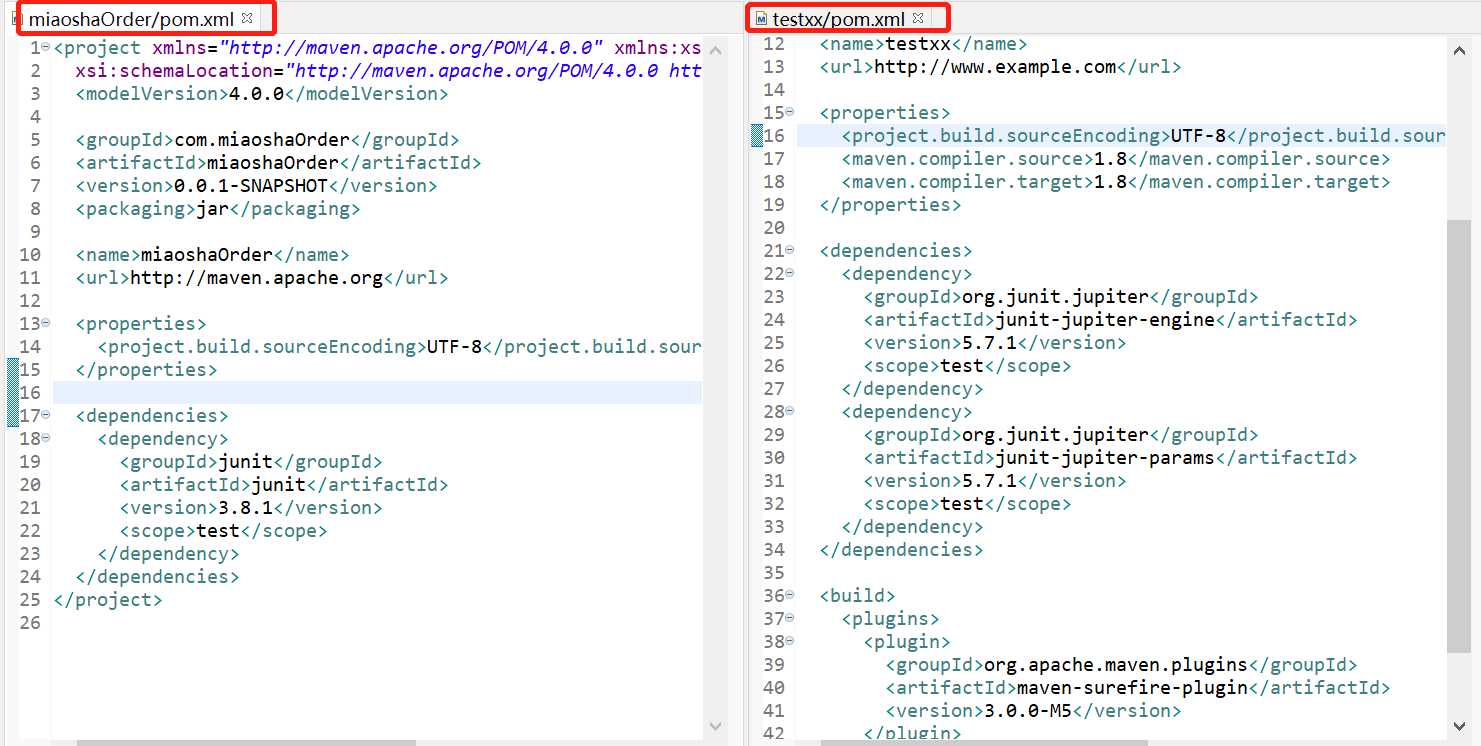Image resolution: width=1481 pixels, height=746 pixels.
Task: Click scope test on line 26 in testxx
Action: [967, 366]
